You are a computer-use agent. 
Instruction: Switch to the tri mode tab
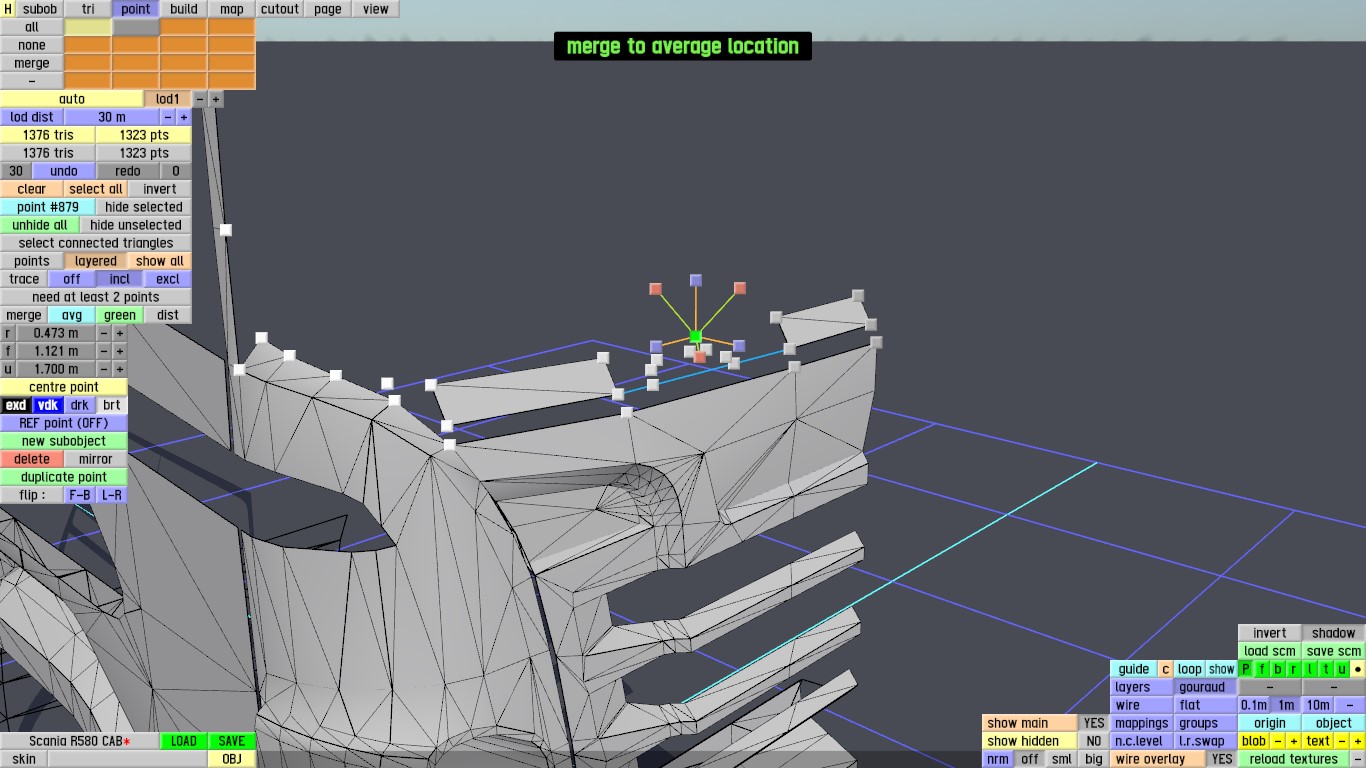[x=88, y=9]
